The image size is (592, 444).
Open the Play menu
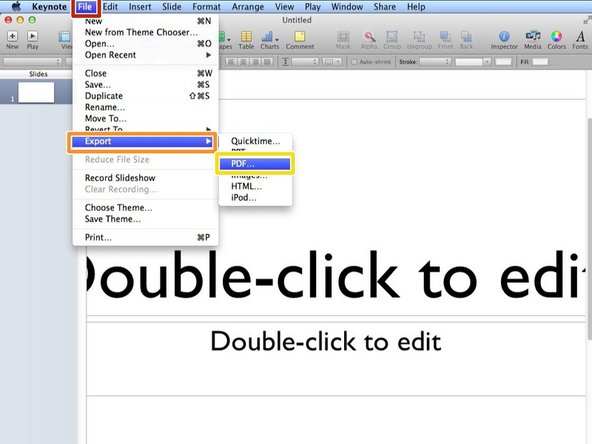[x=313, y=7]
